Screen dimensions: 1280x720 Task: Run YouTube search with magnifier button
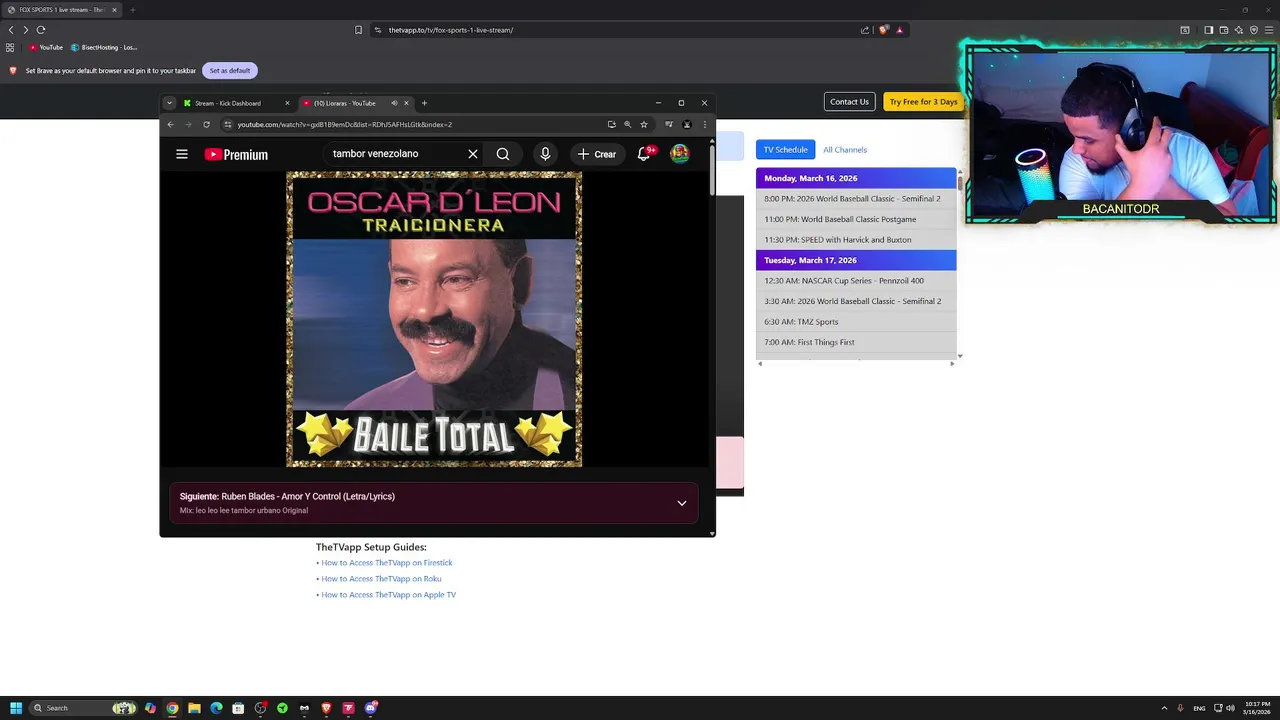tap(503, 154)
